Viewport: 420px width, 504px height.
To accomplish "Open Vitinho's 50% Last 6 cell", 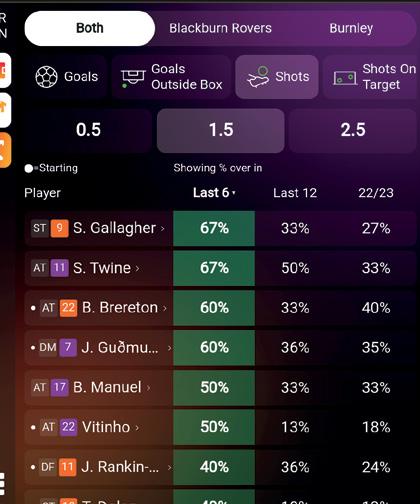I will [x=214, y=427].
